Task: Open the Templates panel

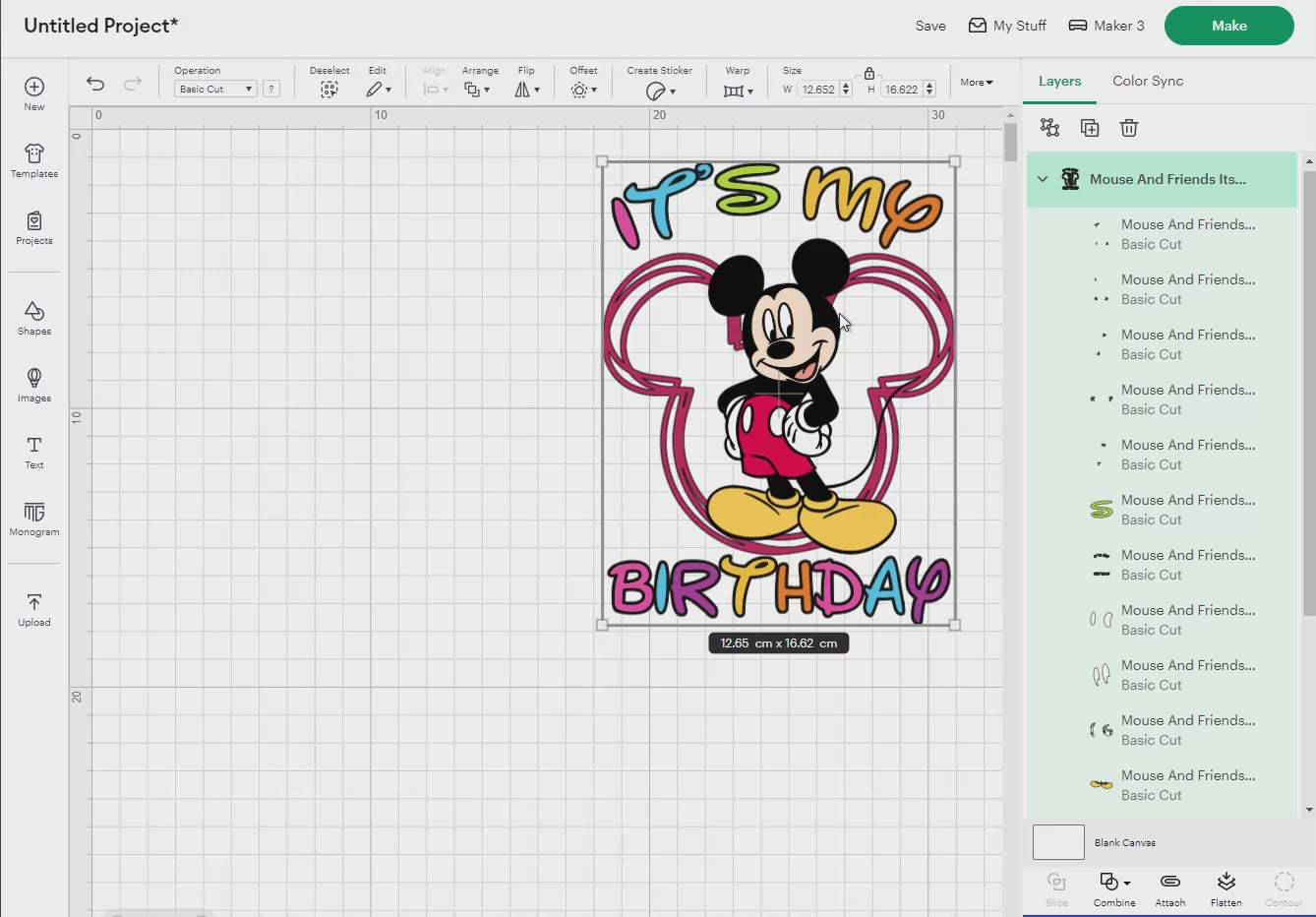Action: point(34,160)
